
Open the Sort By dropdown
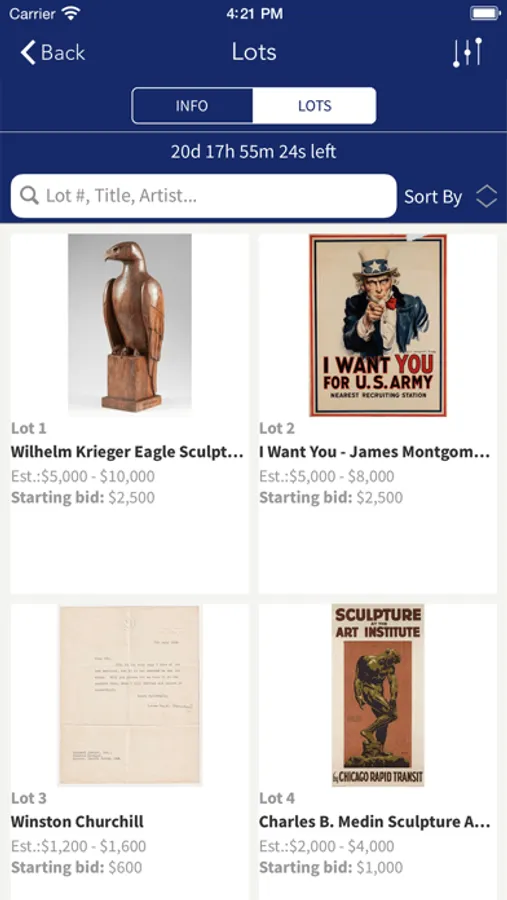point(451,197)
